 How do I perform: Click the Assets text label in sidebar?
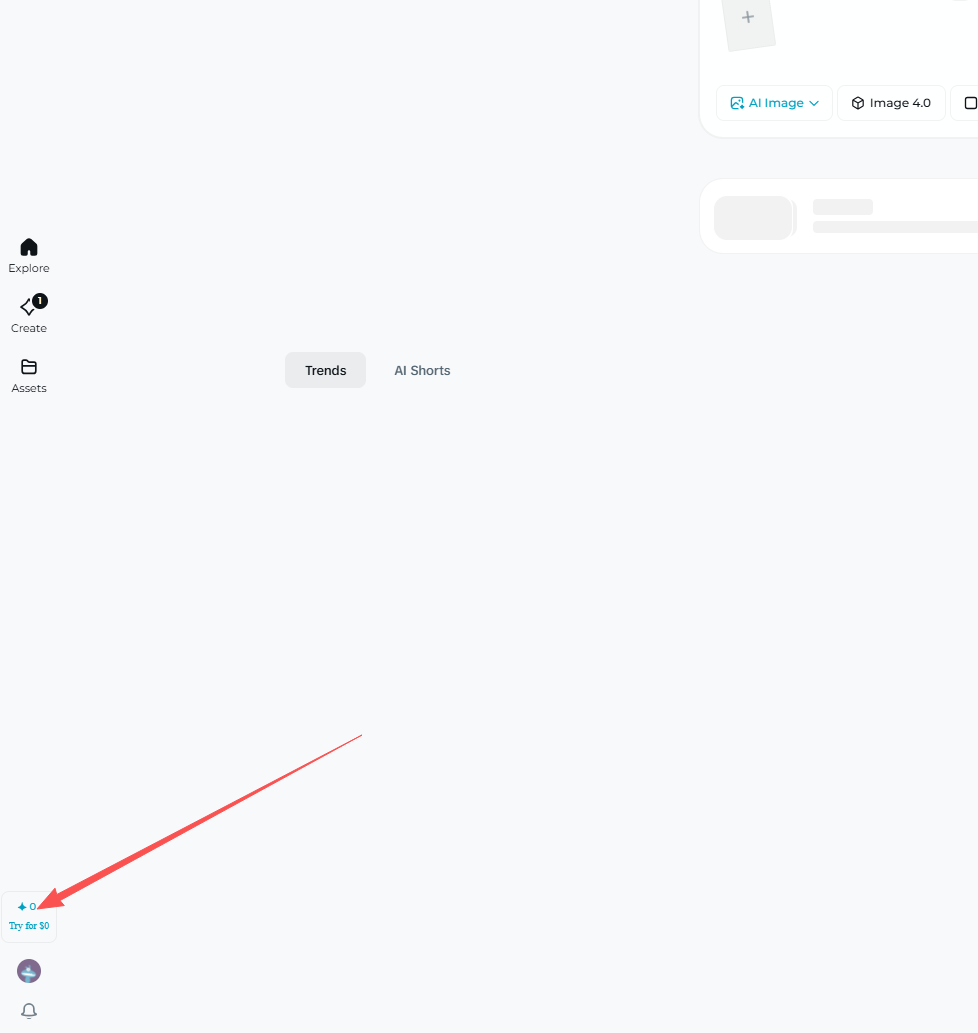point(29,388)
